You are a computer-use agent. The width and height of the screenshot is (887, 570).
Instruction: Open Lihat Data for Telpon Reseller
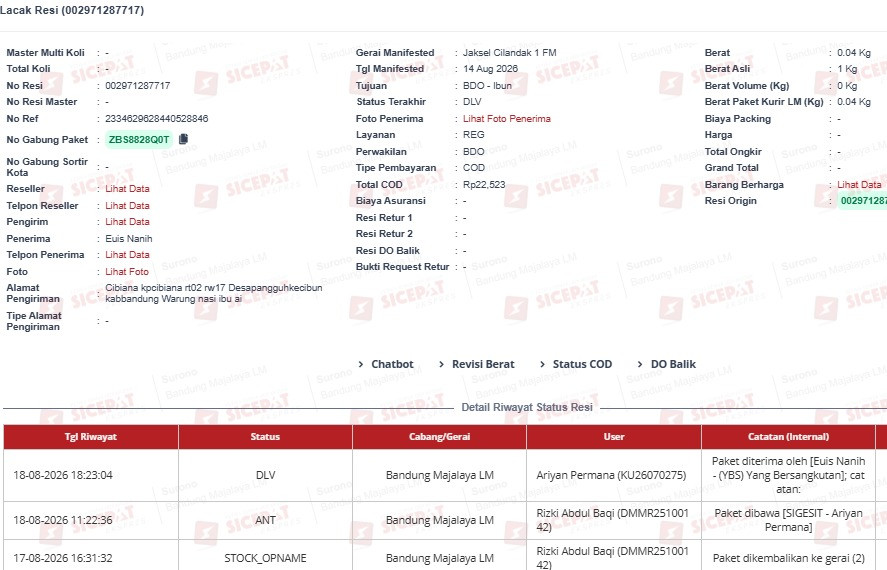click(x=127, y=206)
